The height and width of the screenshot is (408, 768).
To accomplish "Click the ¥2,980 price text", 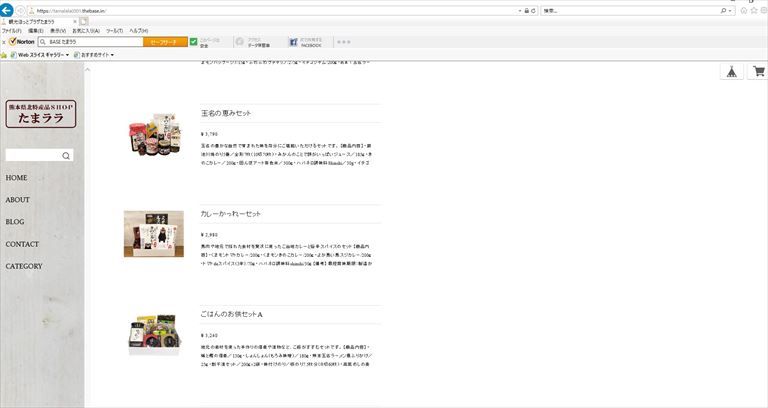I will (x=209, y=235).
